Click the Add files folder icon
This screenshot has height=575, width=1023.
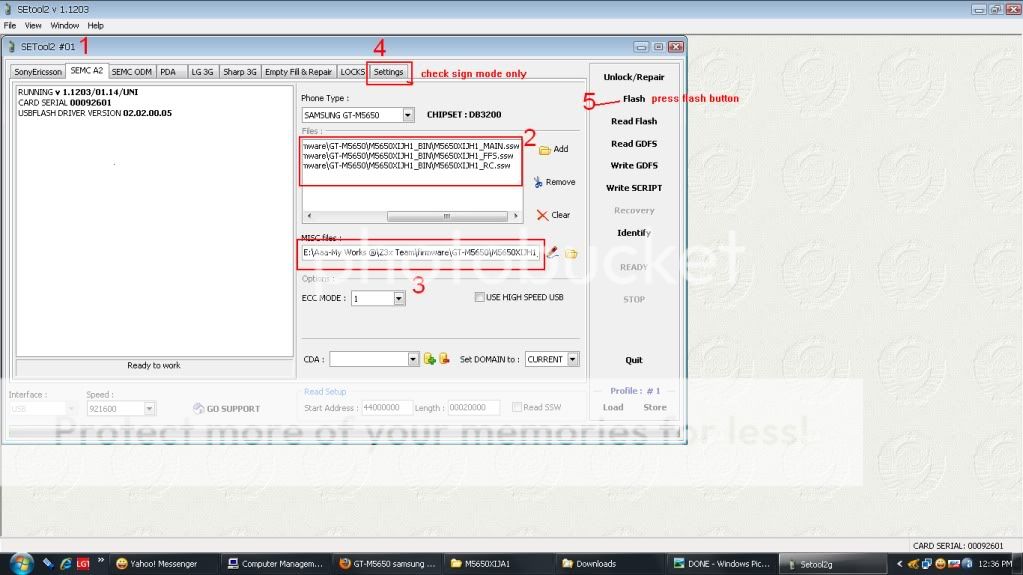coord(545,150)
